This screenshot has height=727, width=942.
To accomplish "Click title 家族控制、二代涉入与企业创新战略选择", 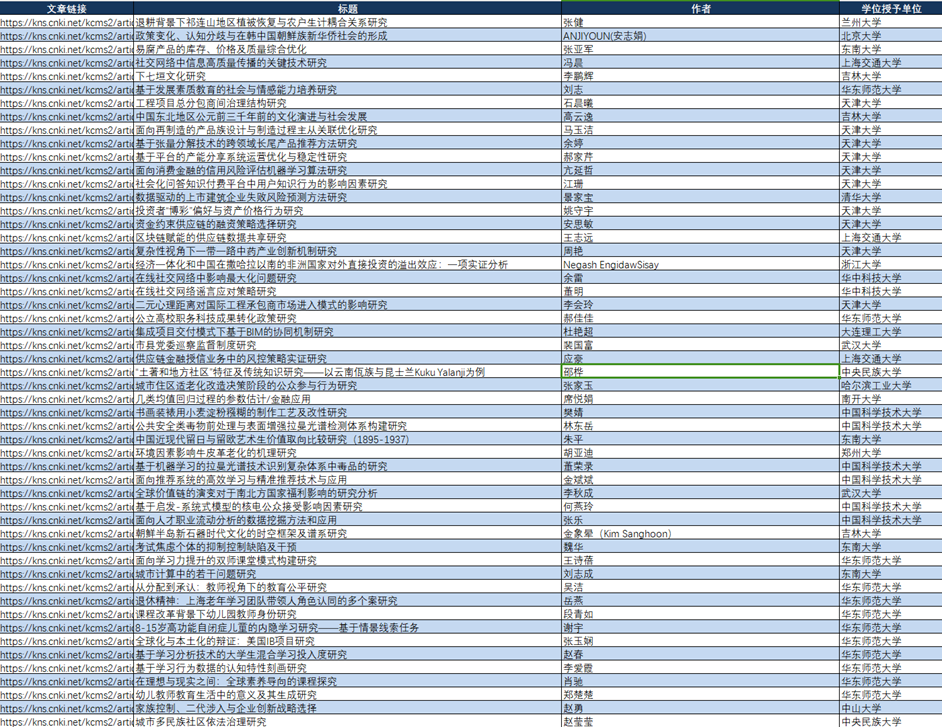I will pyautogui.click(x=226, y=708).
